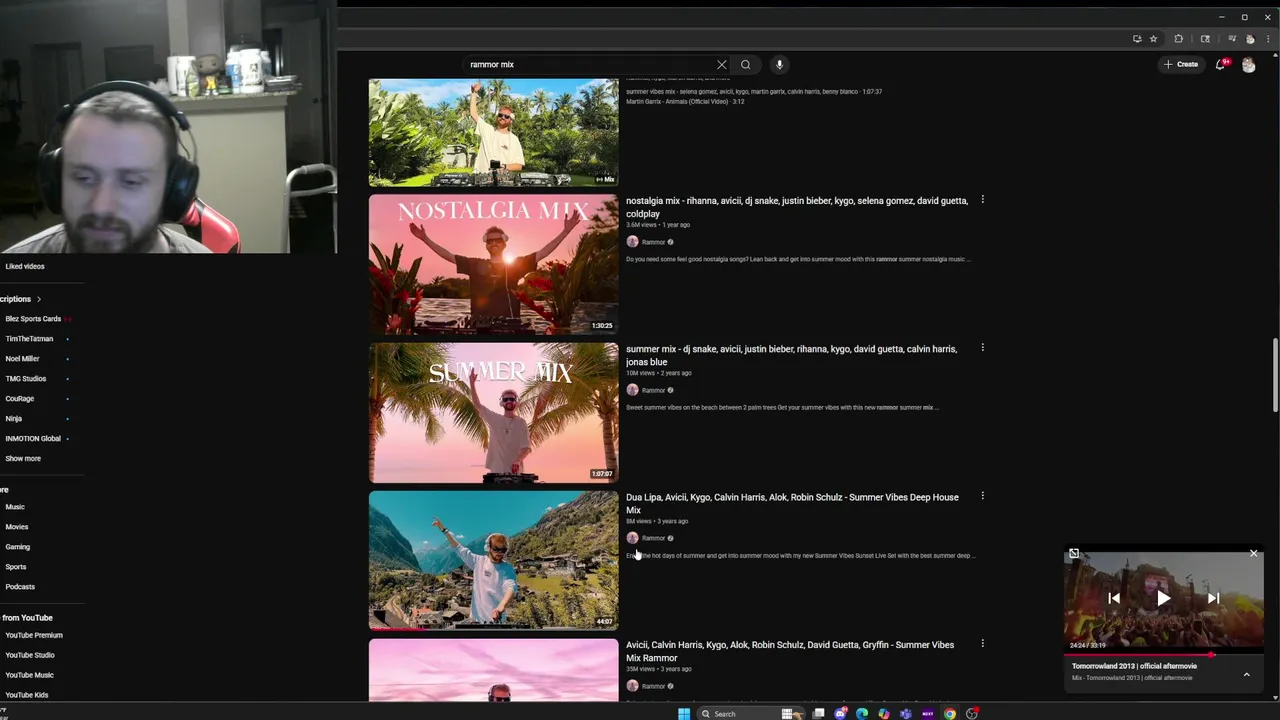Visit Rammor channel under summer mix

point(652,390)
